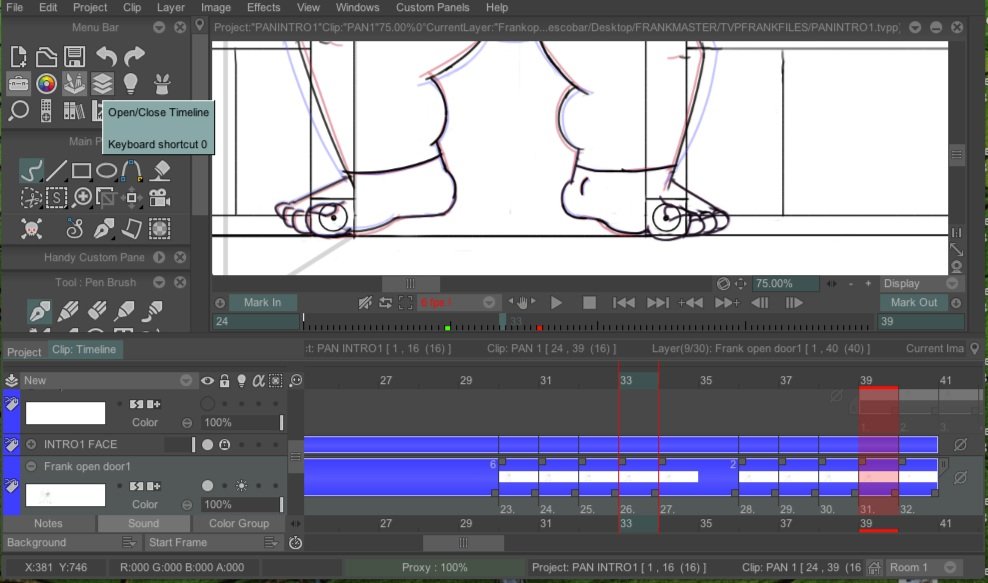Select the zoom in tool

(x=82, y=197)
